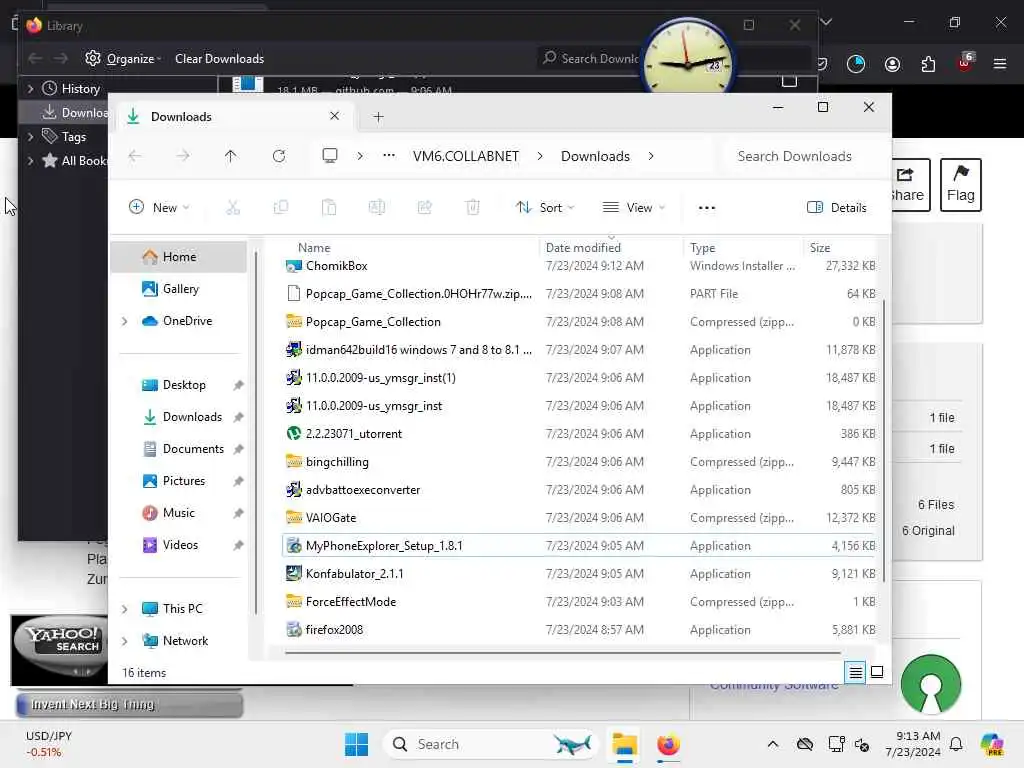Image resolution: width=1024 pixels, height=768 pixels.
Task: Expand Network in navigation pane
Action: 125,641
